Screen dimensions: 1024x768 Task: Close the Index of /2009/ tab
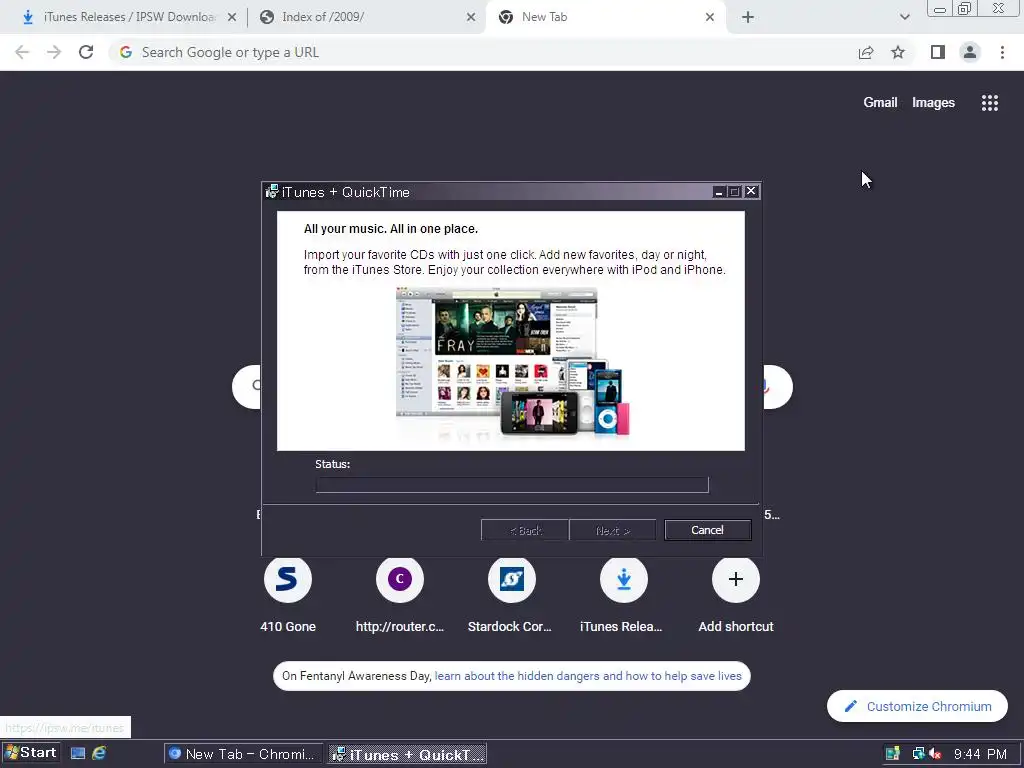[x=471, y=17]
